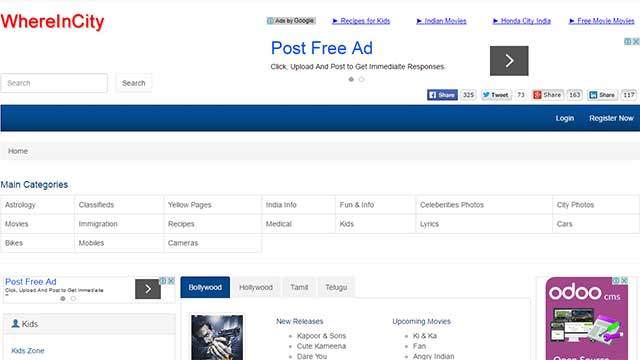Screen dimensions: 640x360
Task: Share on LinkedIn
Action: click(x=602, y=95)
